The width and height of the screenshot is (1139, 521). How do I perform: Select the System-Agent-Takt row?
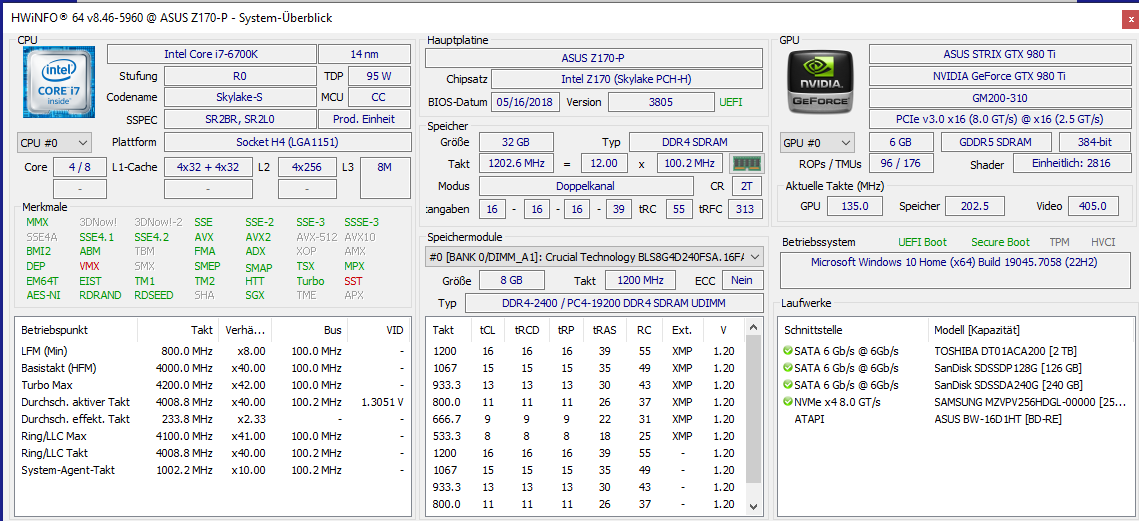click(x=213, y=470)
